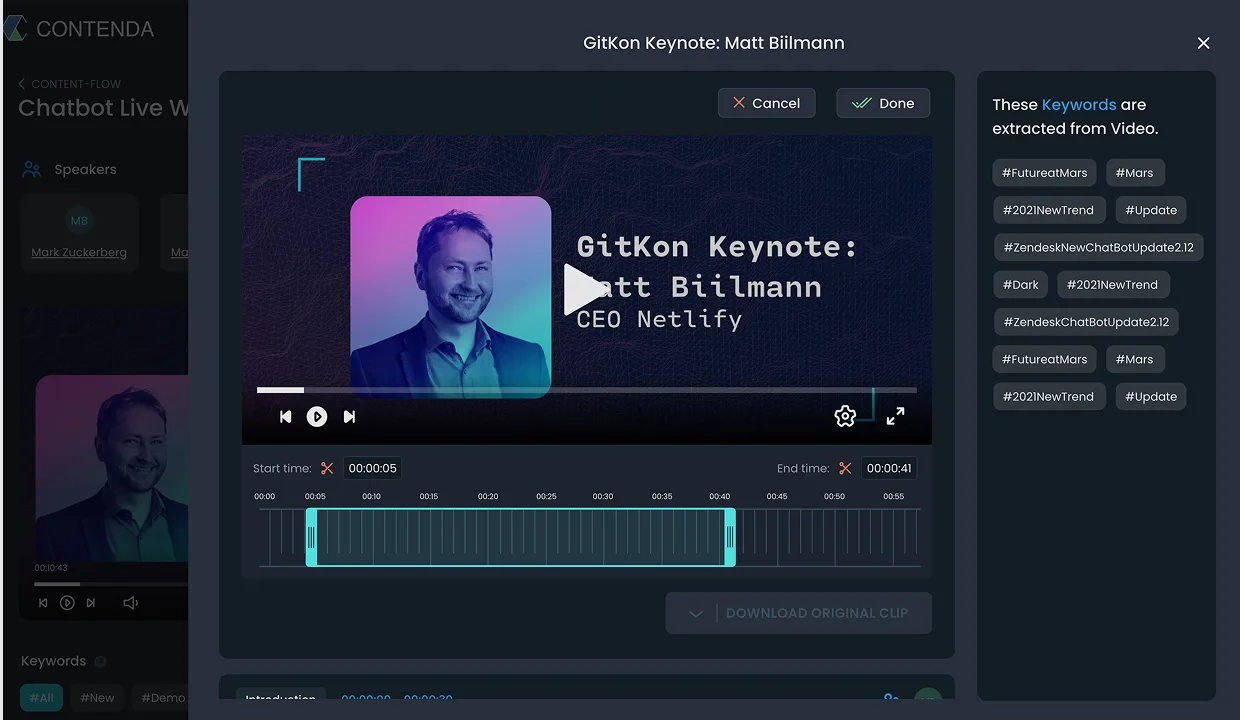
Task: Click the Cancel button
Action: coord(766,103)
